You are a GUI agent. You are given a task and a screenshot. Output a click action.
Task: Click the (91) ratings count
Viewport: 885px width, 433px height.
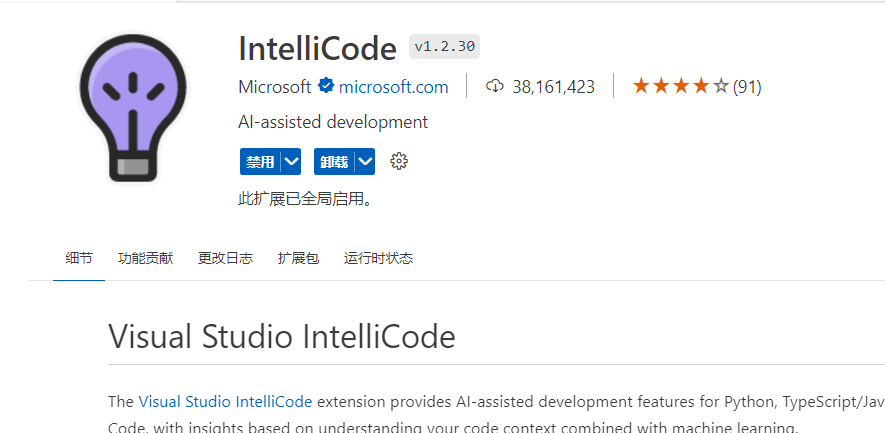tap(747, 87)
